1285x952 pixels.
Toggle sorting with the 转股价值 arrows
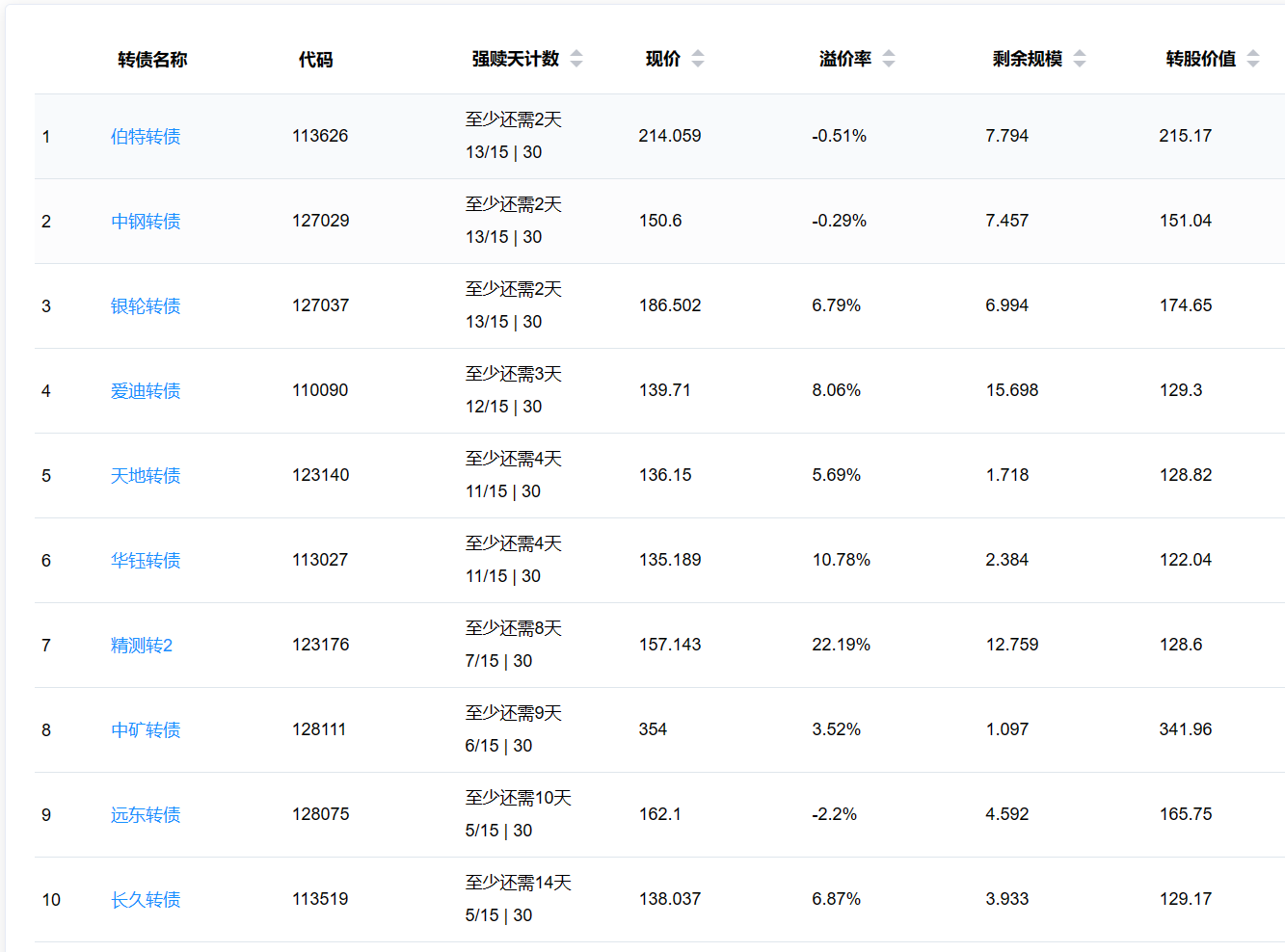[x=1253, y=59]
